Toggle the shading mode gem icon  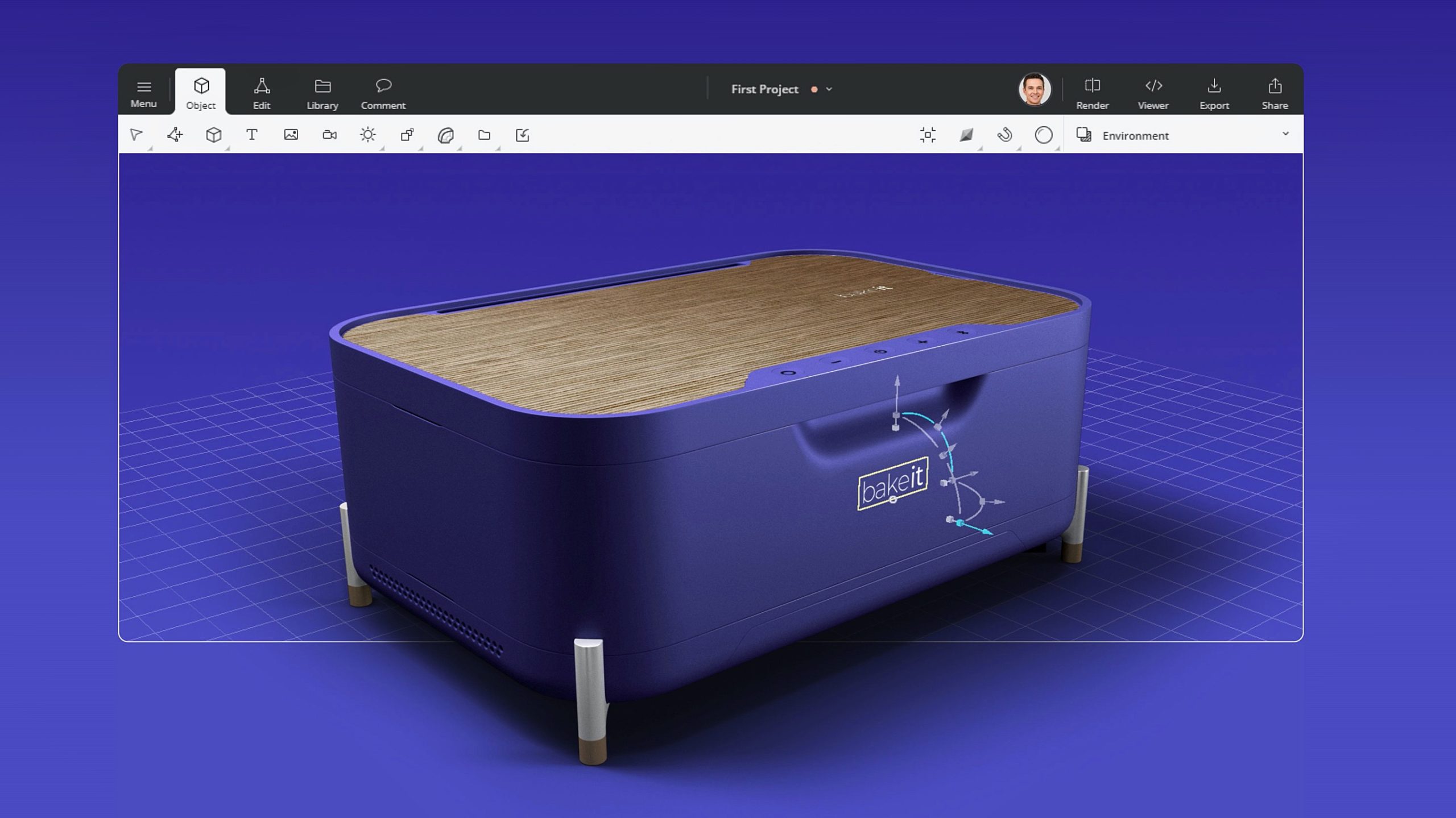(966, 135)
